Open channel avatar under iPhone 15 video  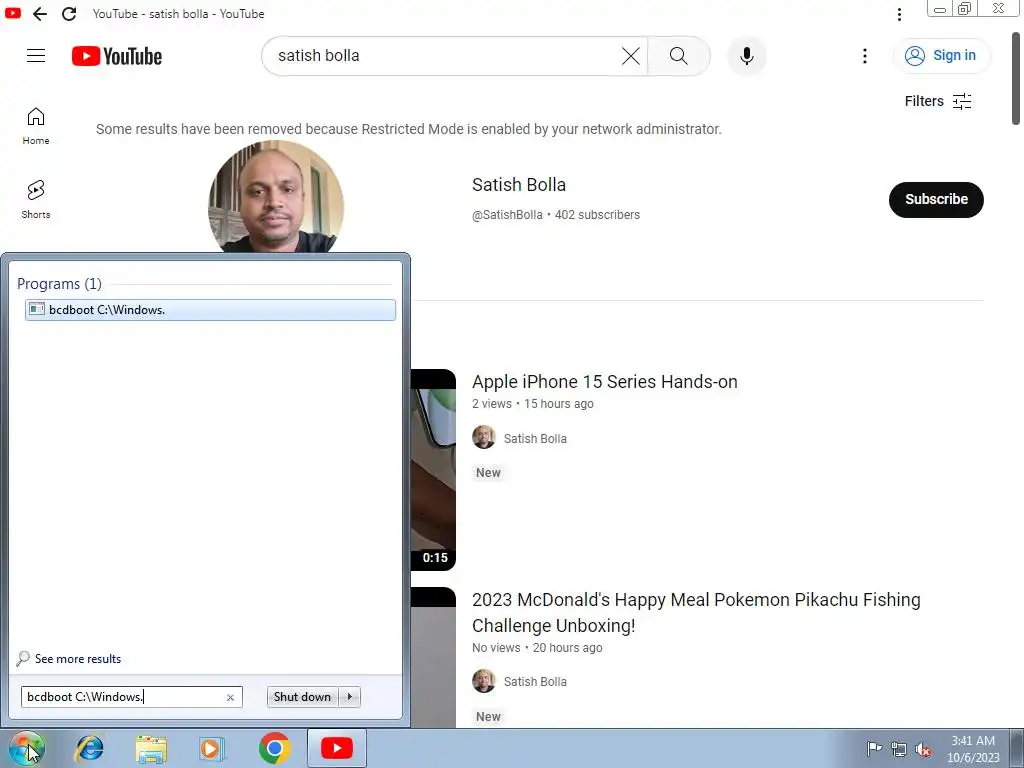point(483,438)
